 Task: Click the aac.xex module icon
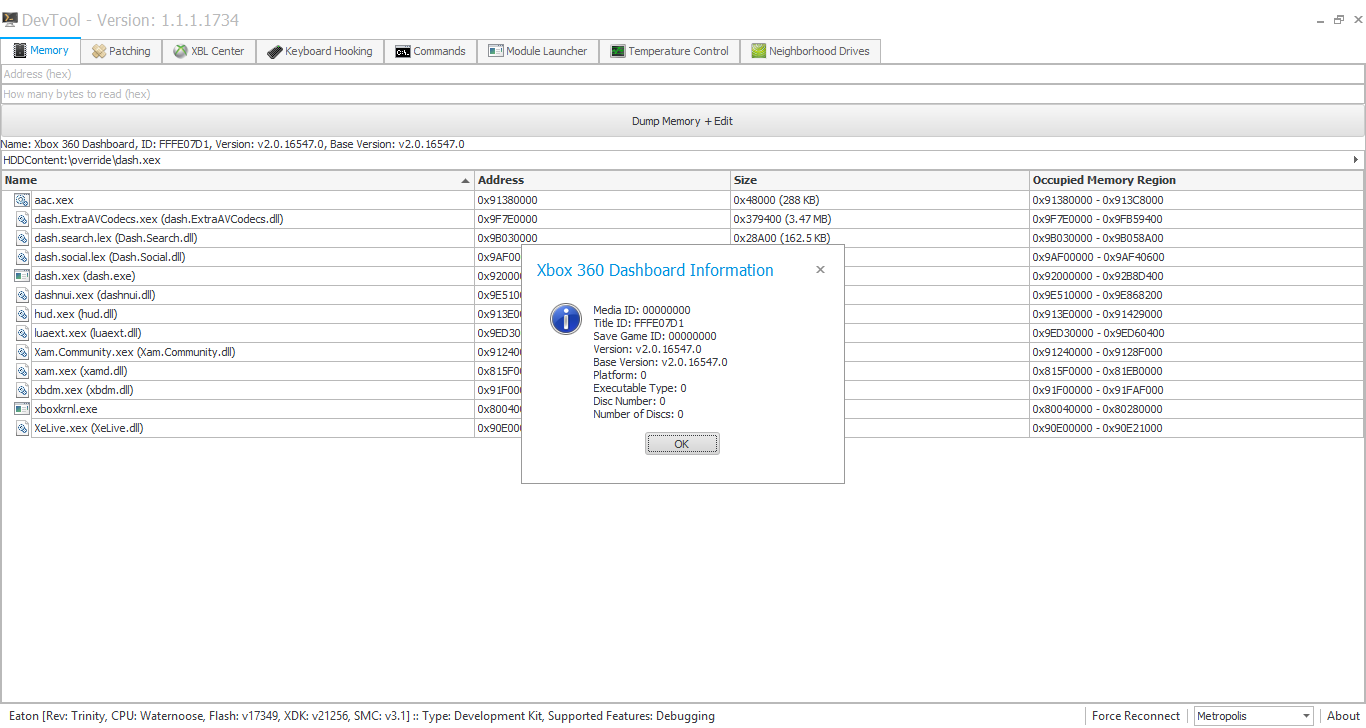click(22, 200)
